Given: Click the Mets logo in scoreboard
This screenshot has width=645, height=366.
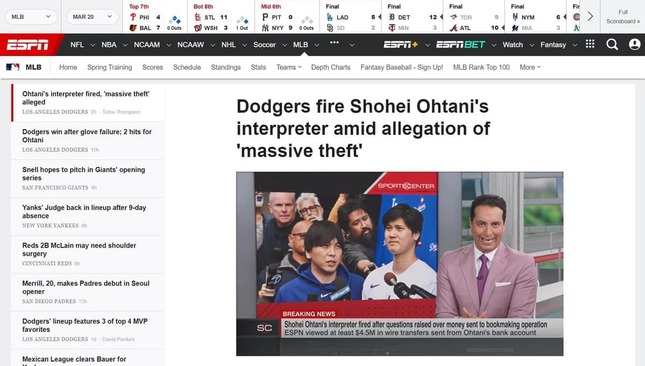Looking at the screenshot, I should [515, 17].
